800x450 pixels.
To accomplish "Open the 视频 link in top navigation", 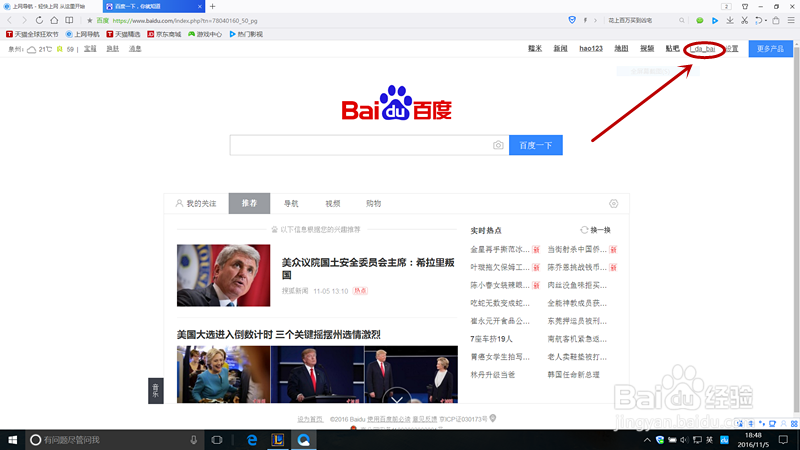I will coord(647,48).
